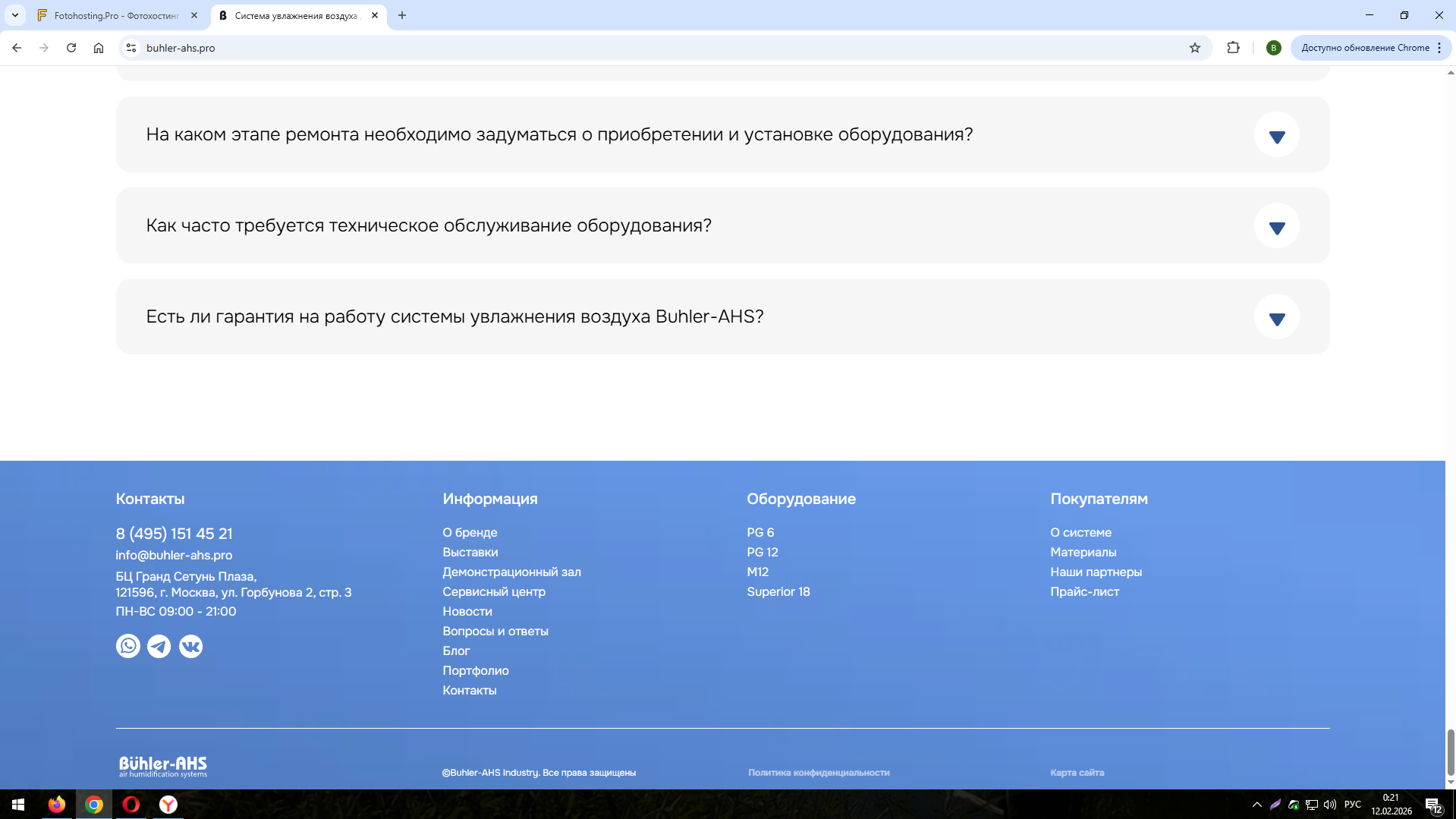1456x819 pixels.
Task: Open new tab with plus button
Action: (402, 15)
